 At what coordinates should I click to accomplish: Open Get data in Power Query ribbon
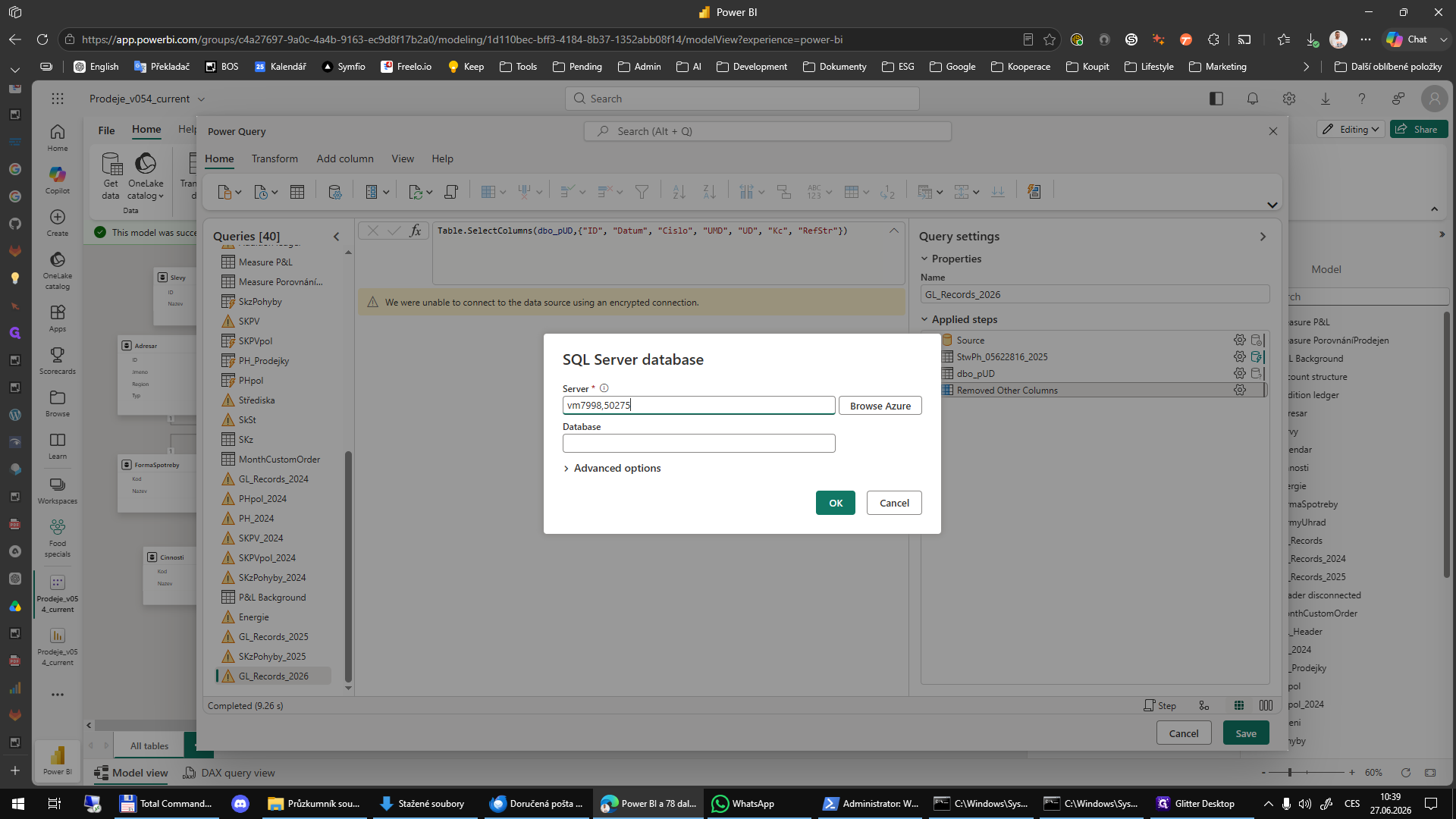coord(229,192)
